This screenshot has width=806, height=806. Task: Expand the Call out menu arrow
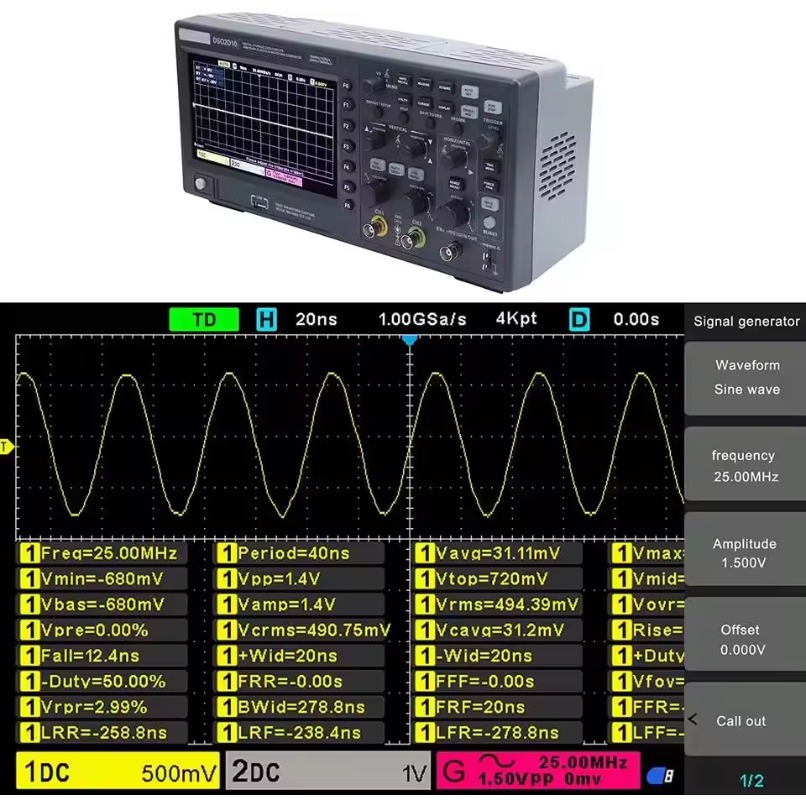[692, 720]
